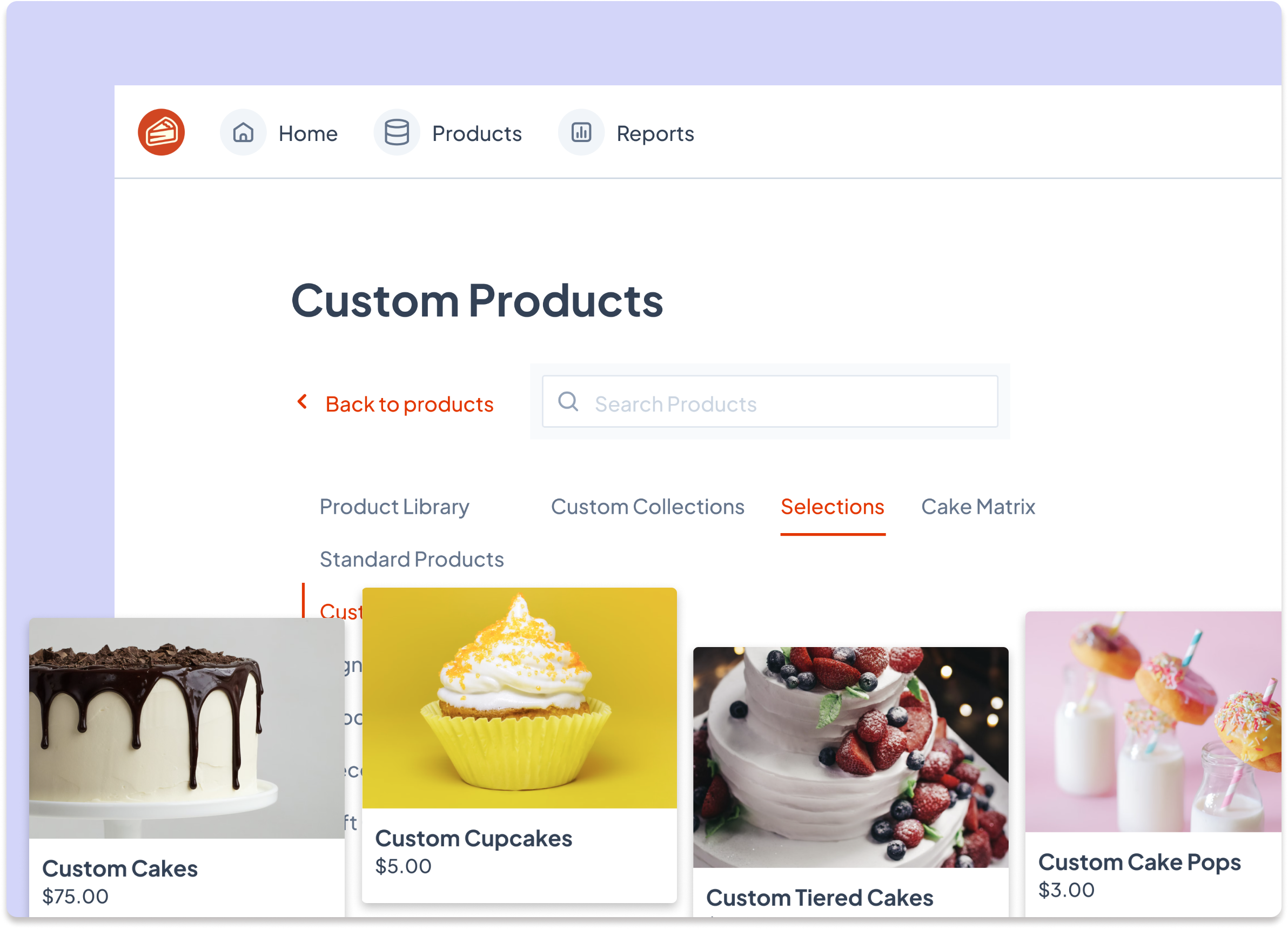Viewport: 1288px width, 929px height.
Task: Switch to the Product Library tab
Action: pos(394,507)
